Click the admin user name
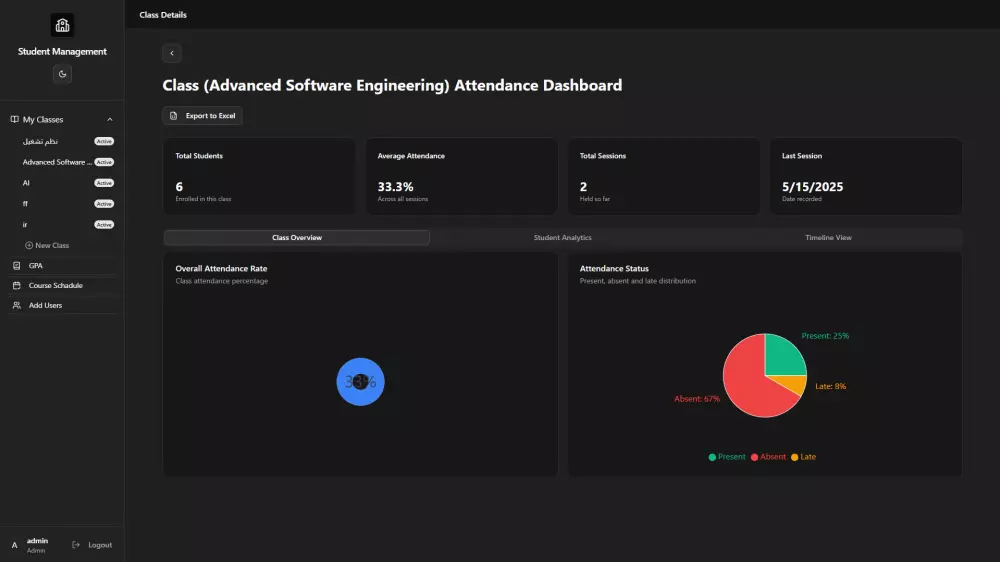The width and height of the screenshot is (1000, 562). coord(37,540)
